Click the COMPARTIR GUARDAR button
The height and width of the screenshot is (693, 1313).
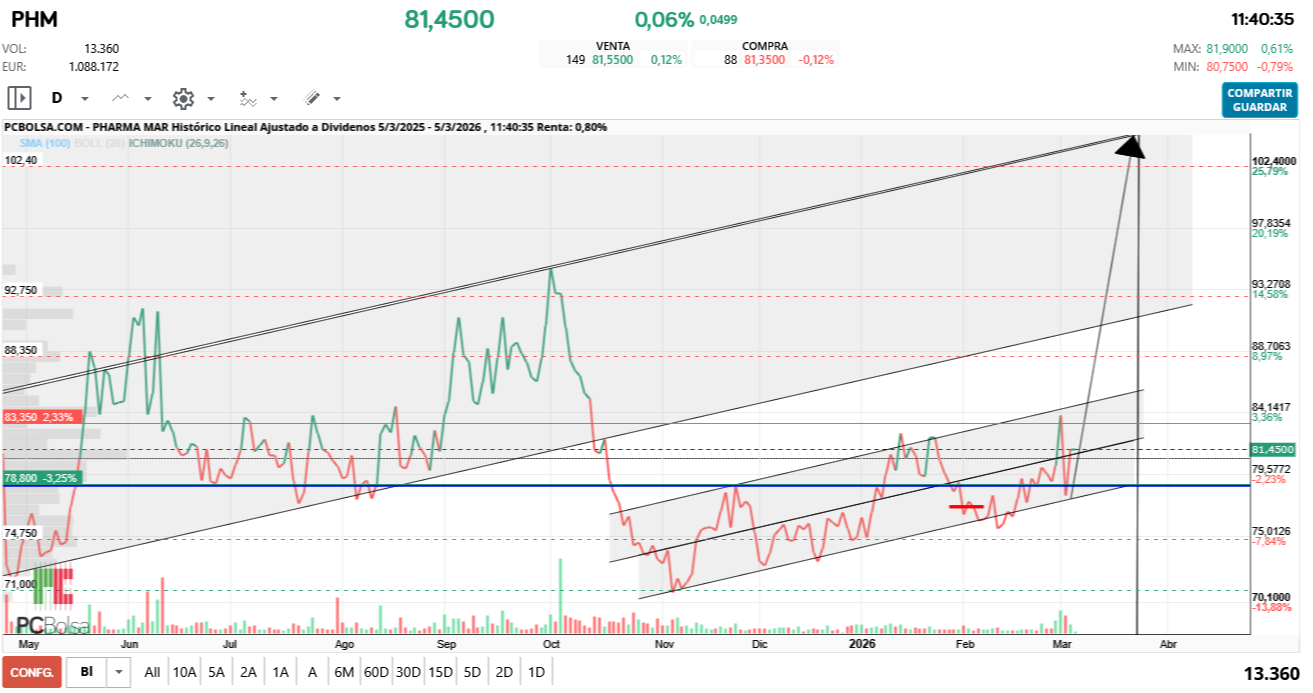point(1258,100)
